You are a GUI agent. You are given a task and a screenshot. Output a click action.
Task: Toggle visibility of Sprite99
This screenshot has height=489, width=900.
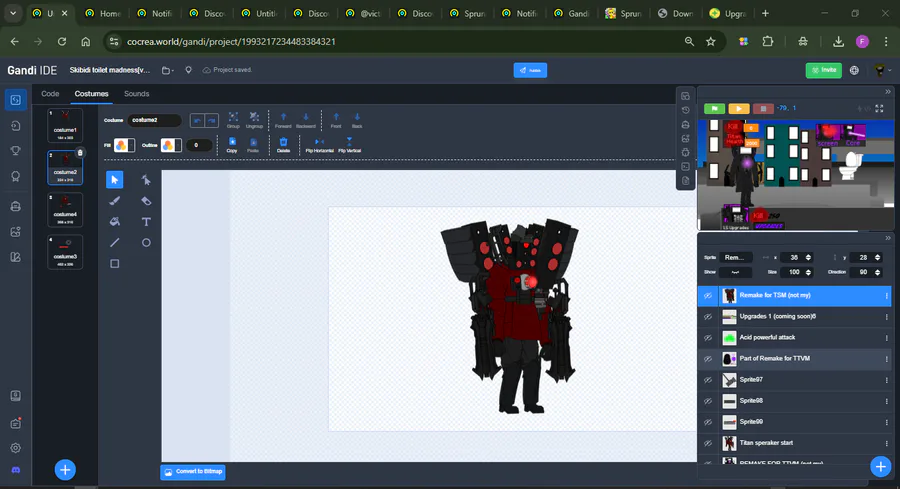click(x=708, y=422)
